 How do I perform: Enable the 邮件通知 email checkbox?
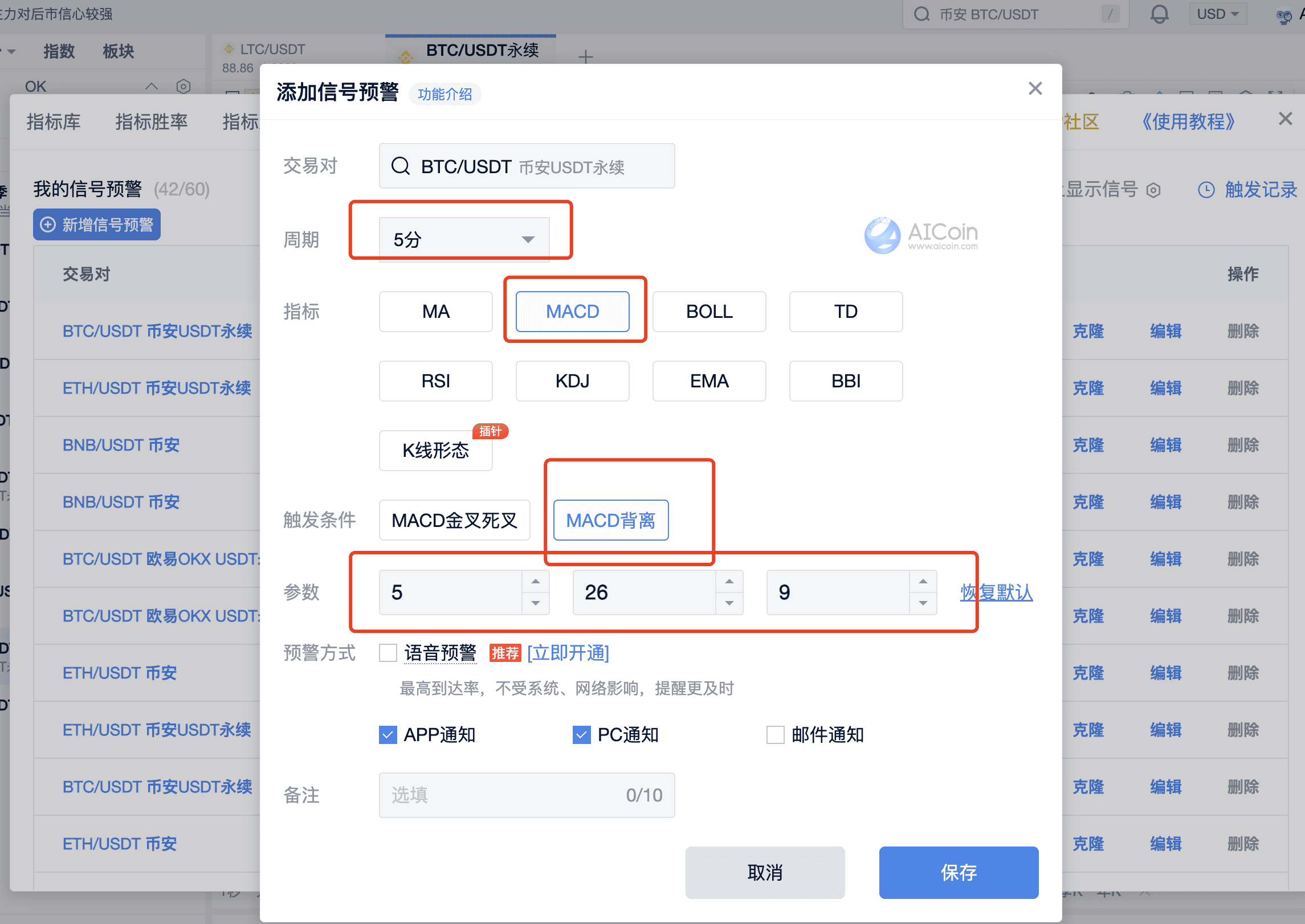[776, 735]
